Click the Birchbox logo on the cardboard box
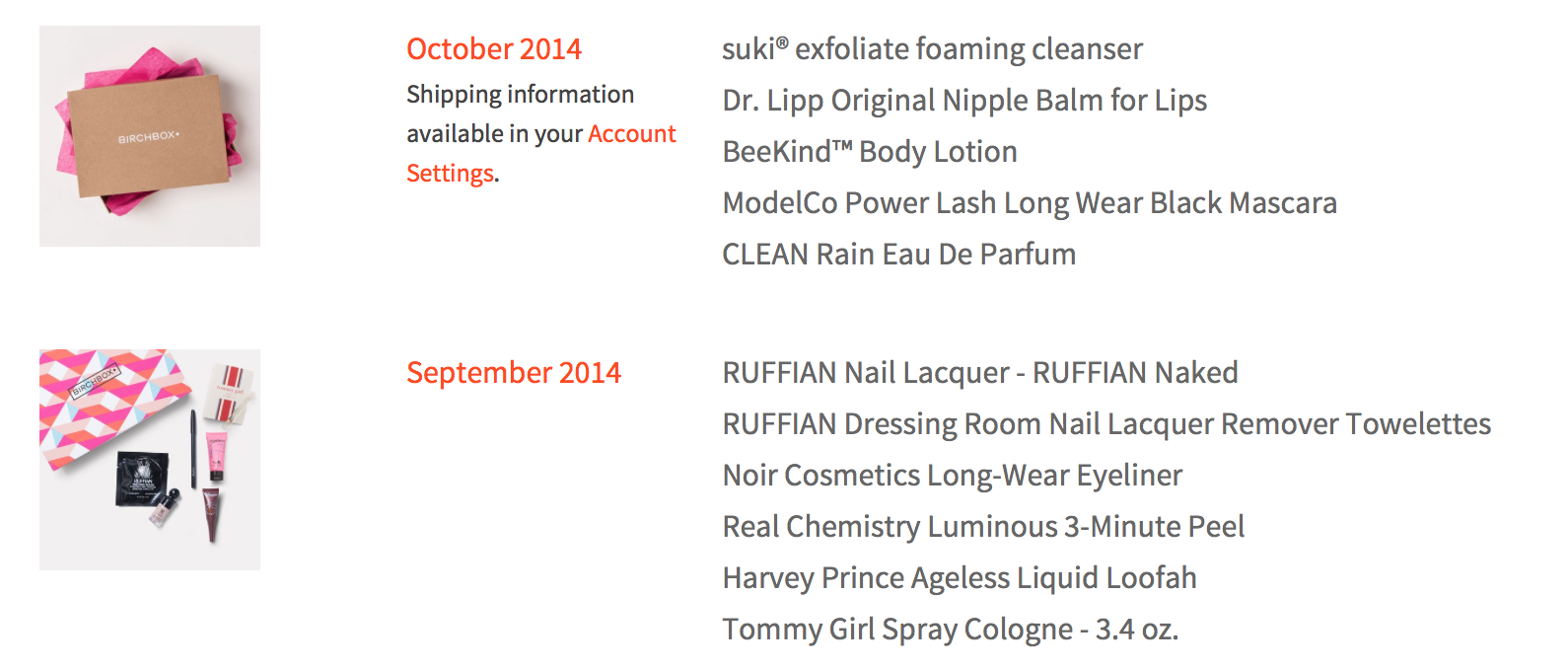This screenshot has width=1568, height=669. pyautogui.click(x=149, y=137)
